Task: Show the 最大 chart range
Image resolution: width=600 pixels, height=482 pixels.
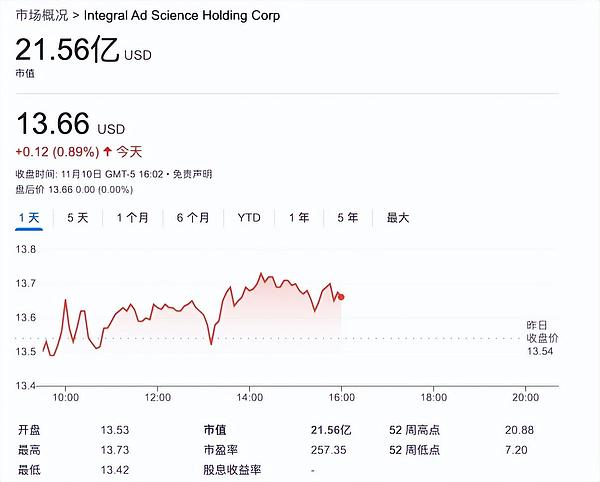Action: 398,217
